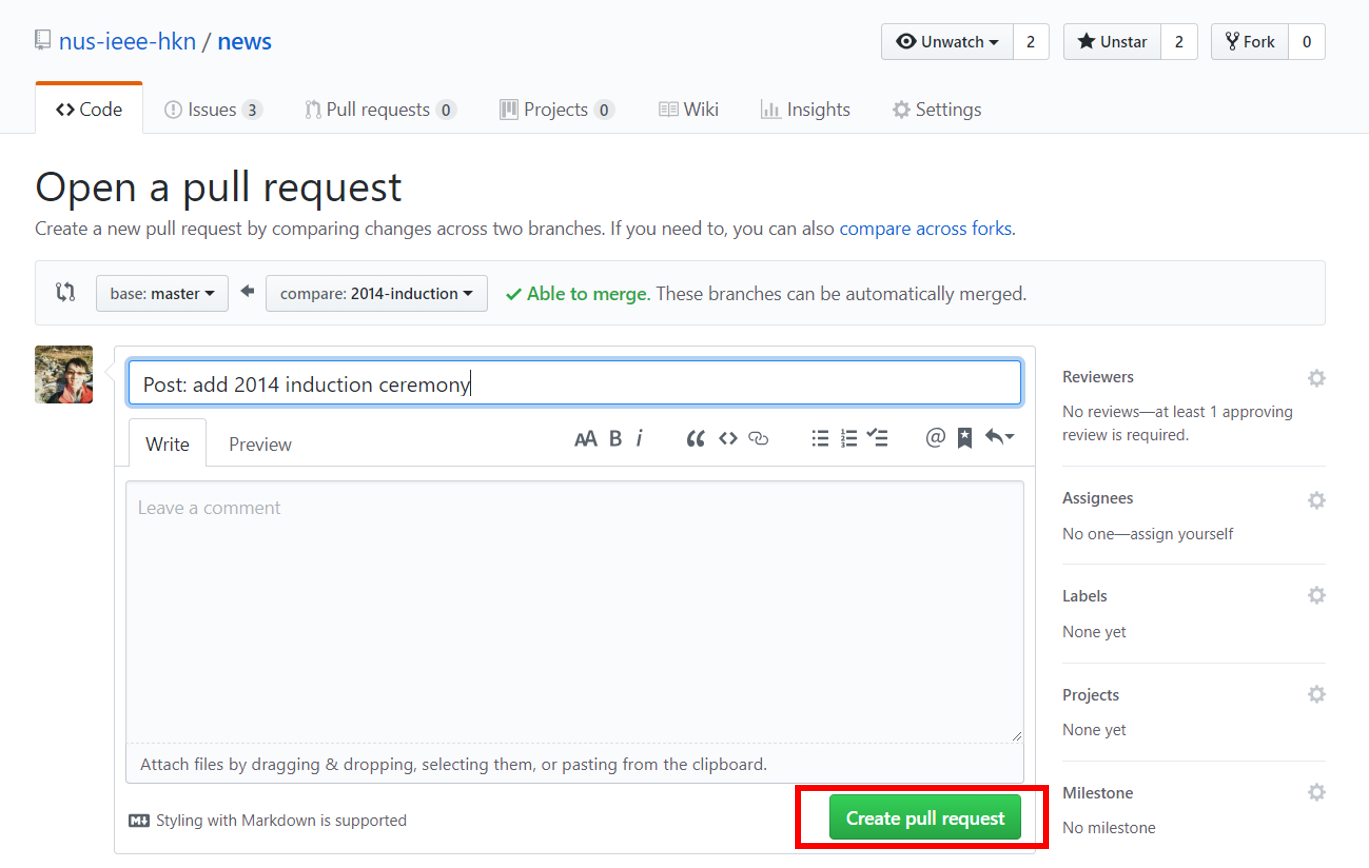Click the attach files area below comment
Screen dimensions: 1369x868
[x=574, y=764]
